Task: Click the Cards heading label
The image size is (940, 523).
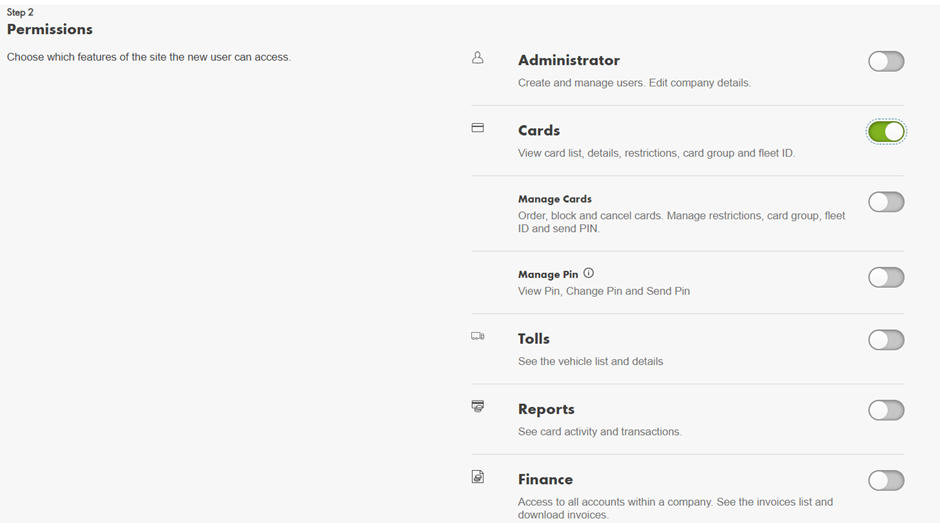Action: [538, 130]
